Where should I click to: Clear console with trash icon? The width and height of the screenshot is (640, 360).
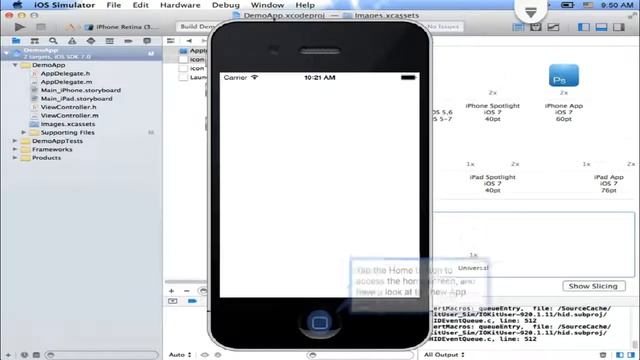[603, 355]
